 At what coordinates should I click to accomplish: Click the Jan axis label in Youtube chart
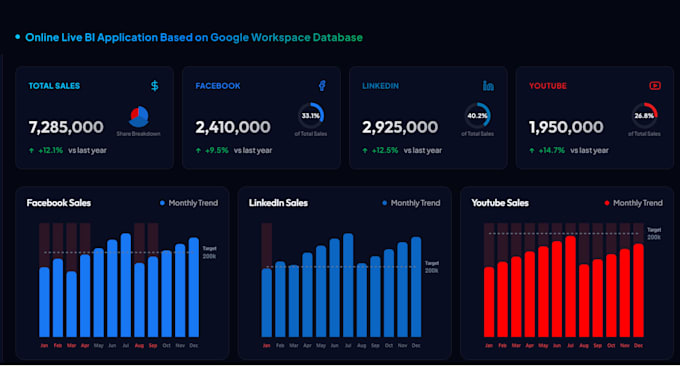(x=489, y=346)
